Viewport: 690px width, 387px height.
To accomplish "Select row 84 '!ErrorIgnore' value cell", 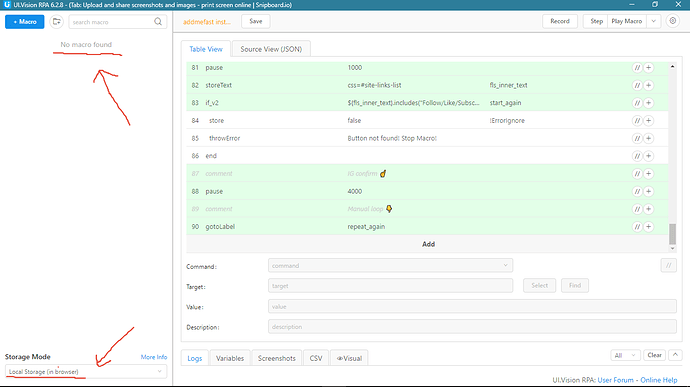I will pyautogui.click(x=507, y=121).
